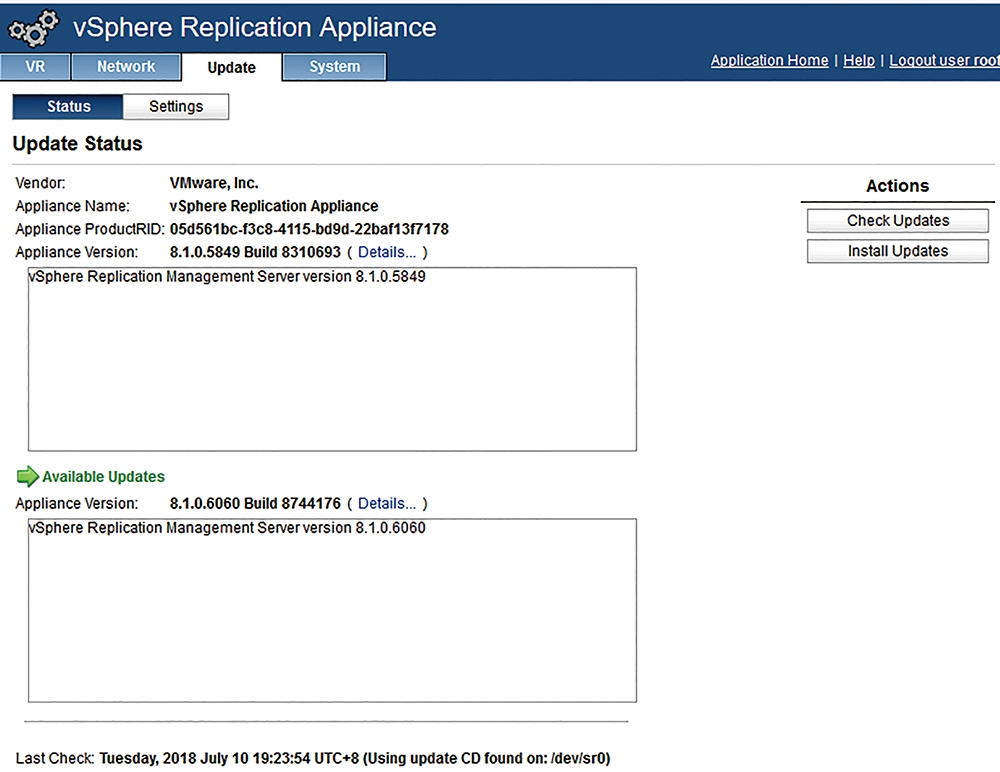Select the Appliance ProductRID value text
Screen dimensions: 1000x772
[x=309, y=229]
